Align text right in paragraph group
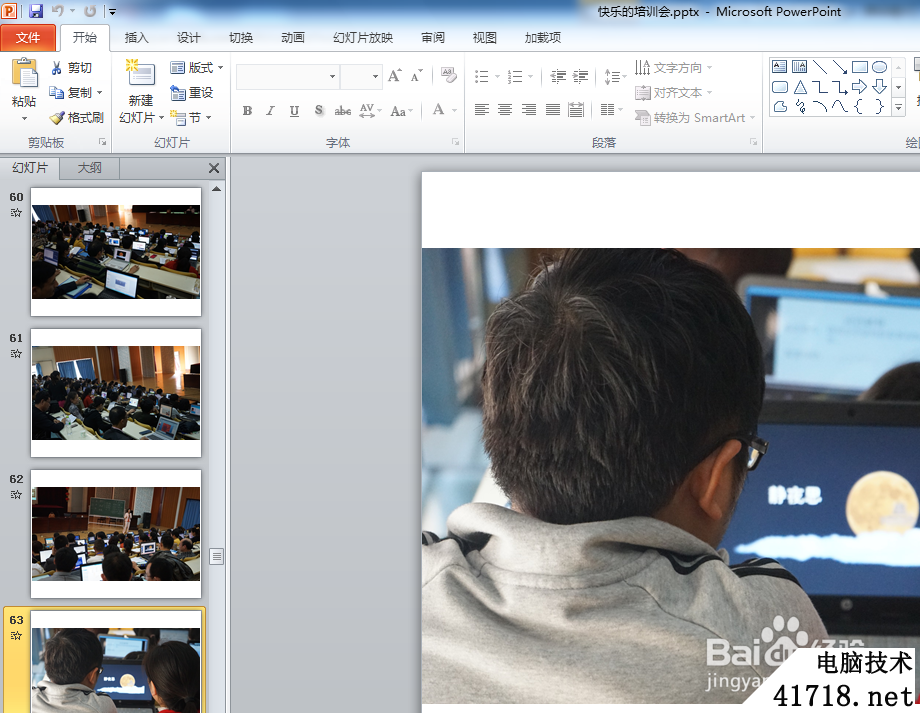Image resolution: width=920 pixels, height=713 pixels. click(529, 110)
